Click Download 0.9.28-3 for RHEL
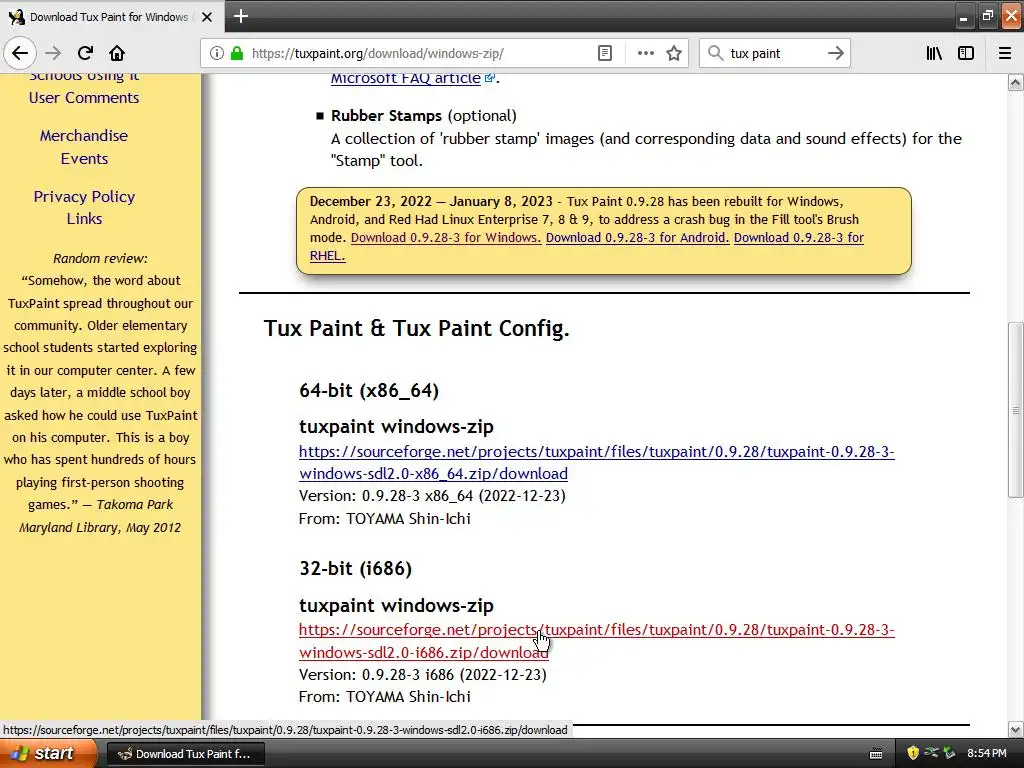 pos(799,238)
